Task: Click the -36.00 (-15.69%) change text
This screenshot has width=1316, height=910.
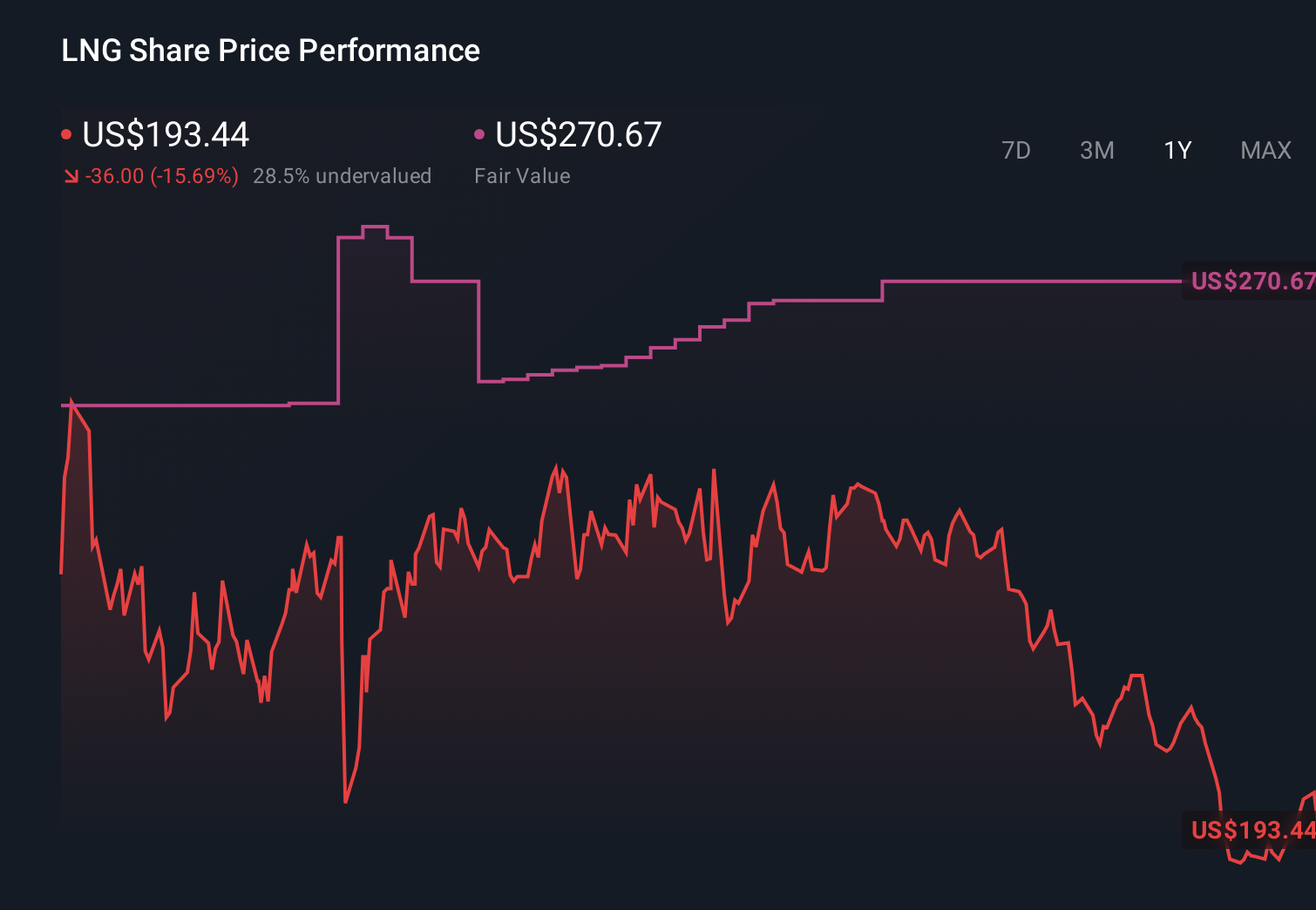Action: point(162,175)
